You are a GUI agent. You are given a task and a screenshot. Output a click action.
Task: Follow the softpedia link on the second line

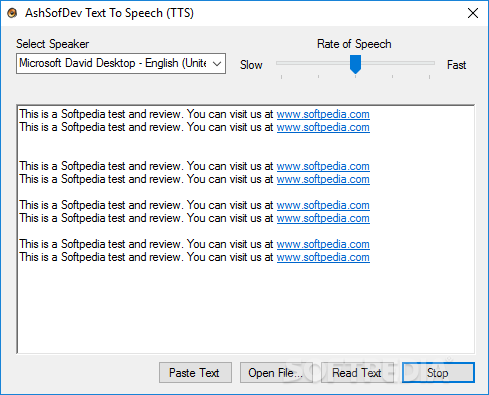(x=323, y=127)
